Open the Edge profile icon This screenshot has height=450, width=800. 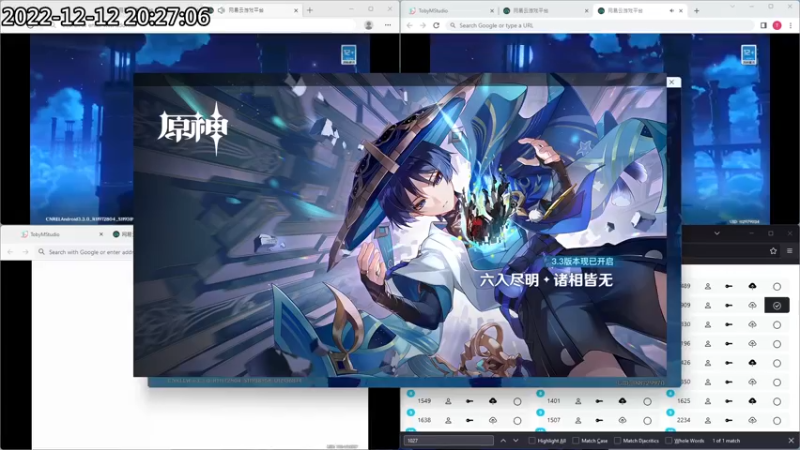tap(368, 25)
